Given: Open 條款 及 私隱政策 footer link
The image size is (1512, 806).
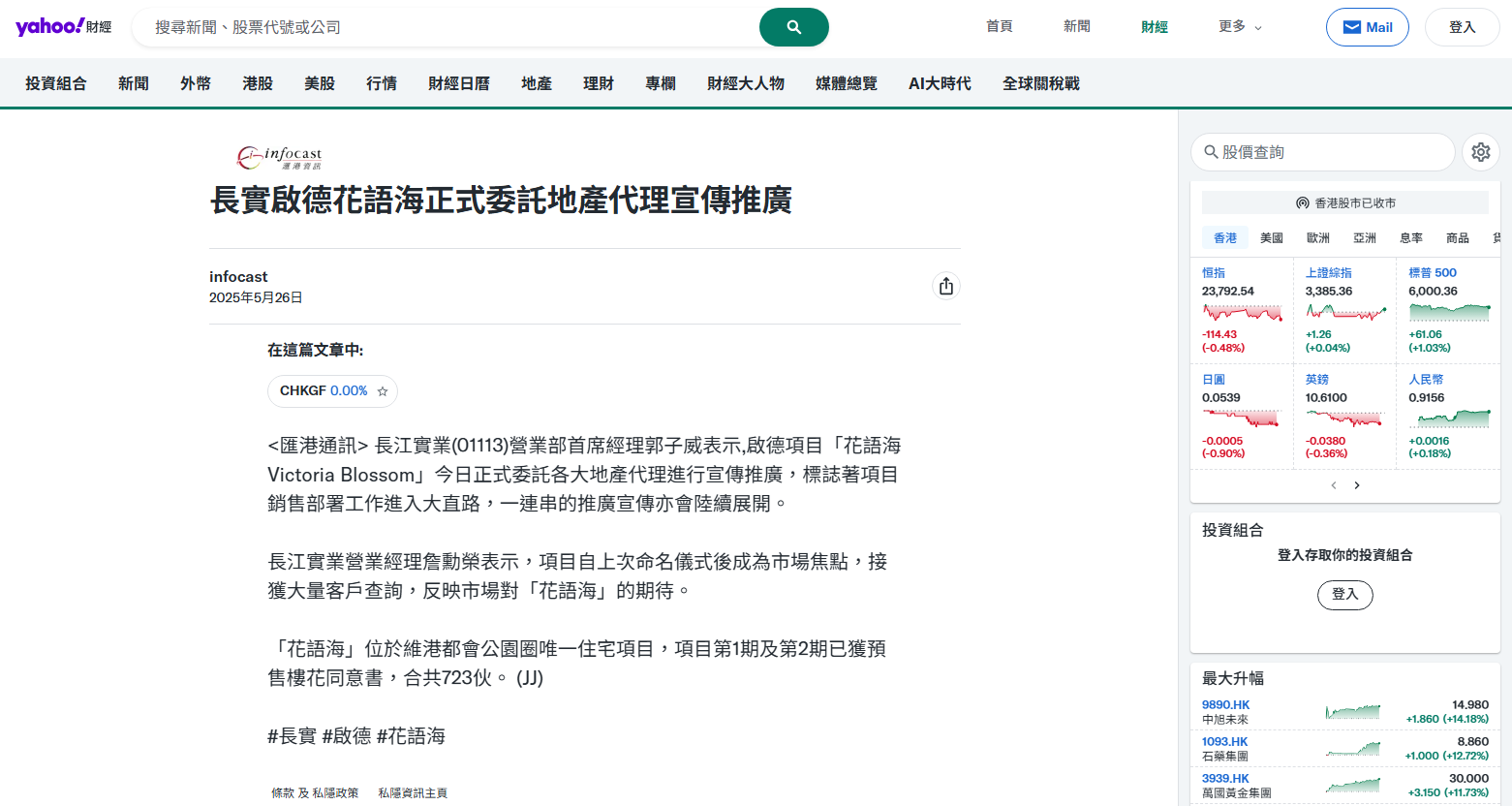Looking at the screenshot, I should (315, 793).
